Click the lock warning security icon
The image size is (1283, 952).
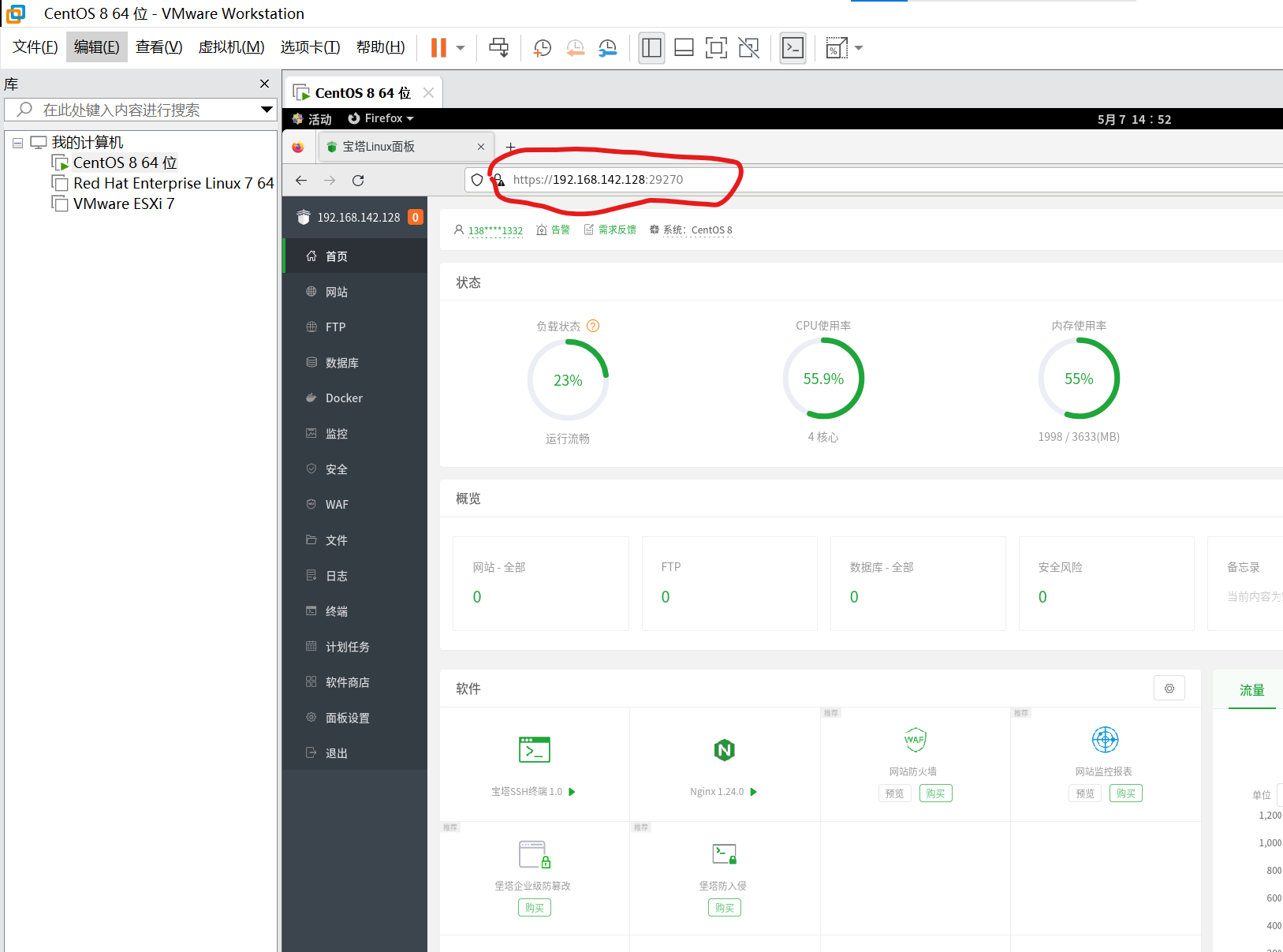coord(498,180)
